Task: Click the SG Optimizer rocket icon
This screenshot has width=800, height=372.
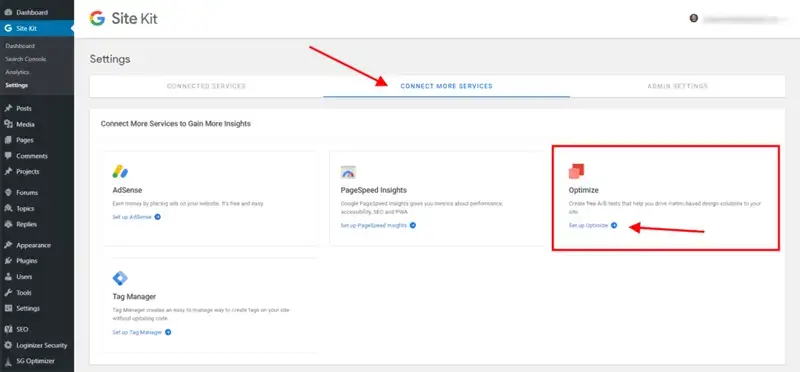Action: point(8,361)
